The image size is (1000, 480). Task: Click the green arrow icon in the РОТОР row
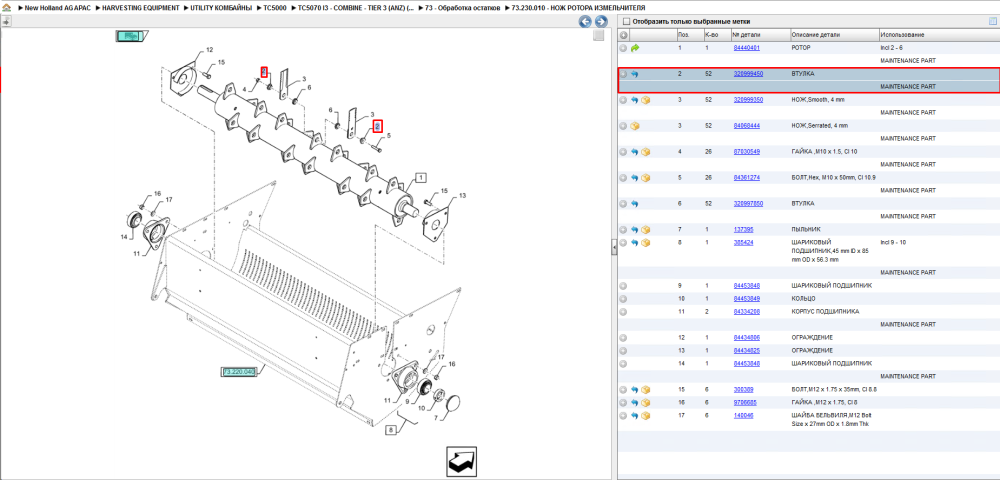635,48
